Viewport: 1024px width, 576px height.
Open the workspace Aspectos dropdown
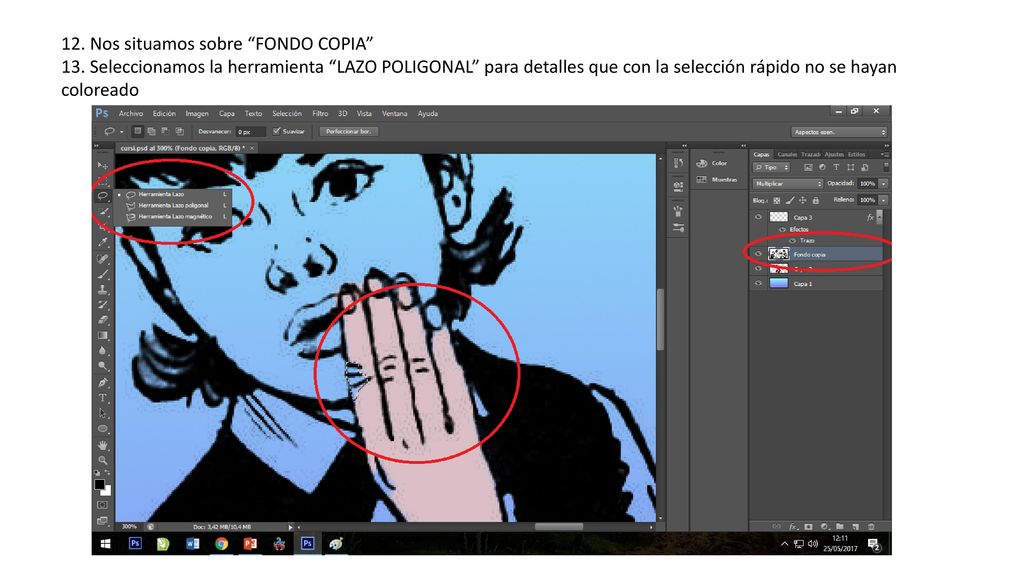(839, 132)
